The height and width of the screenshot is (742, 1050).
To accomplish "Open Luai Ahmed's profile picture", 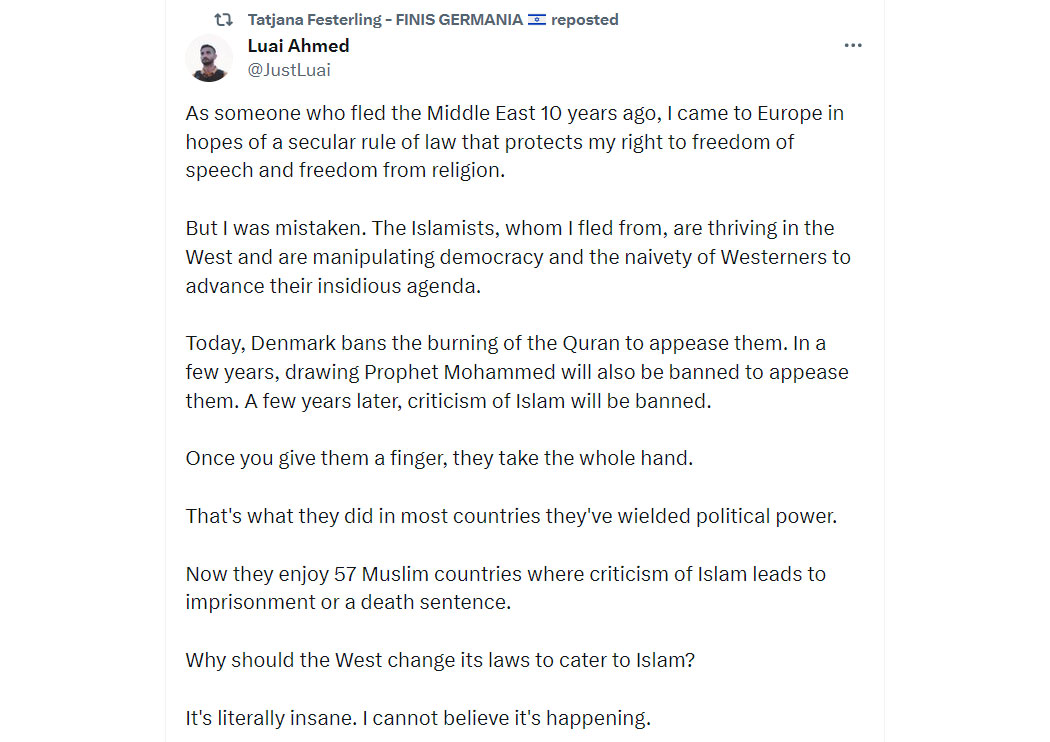I will 209,58.
